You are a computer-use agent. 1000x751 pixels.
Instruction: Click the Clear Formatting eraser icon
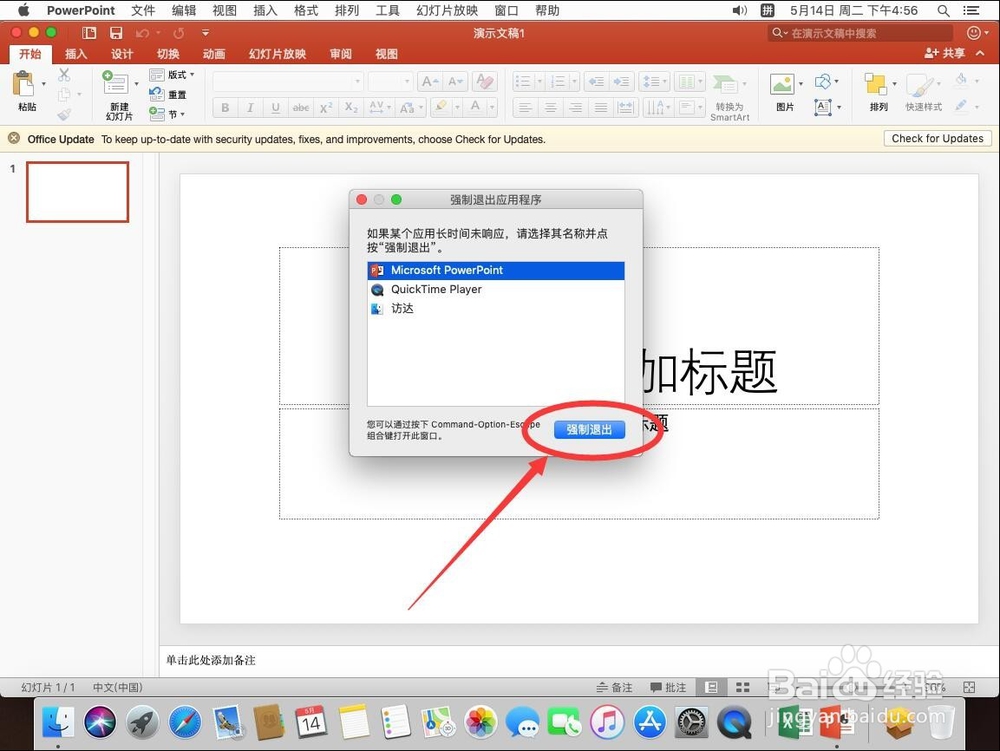click(x=485, y=82)
